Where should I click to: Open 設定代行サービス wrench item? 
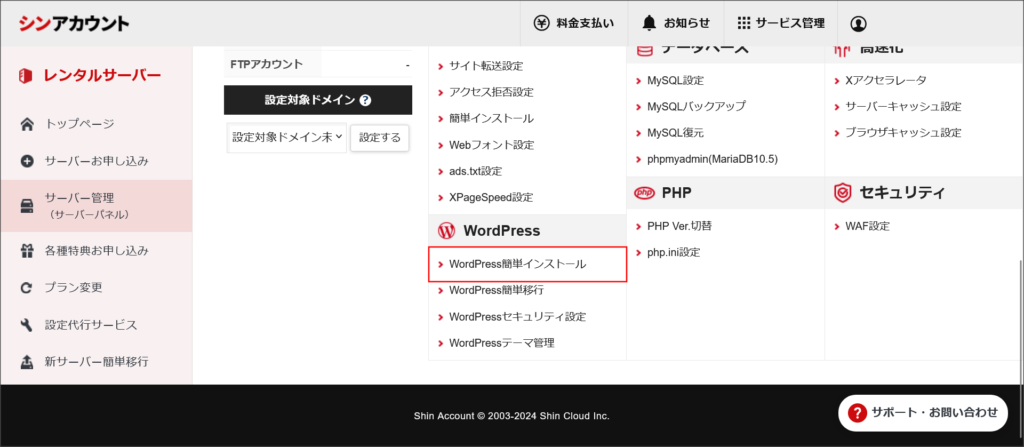click(x=90, y=325)
